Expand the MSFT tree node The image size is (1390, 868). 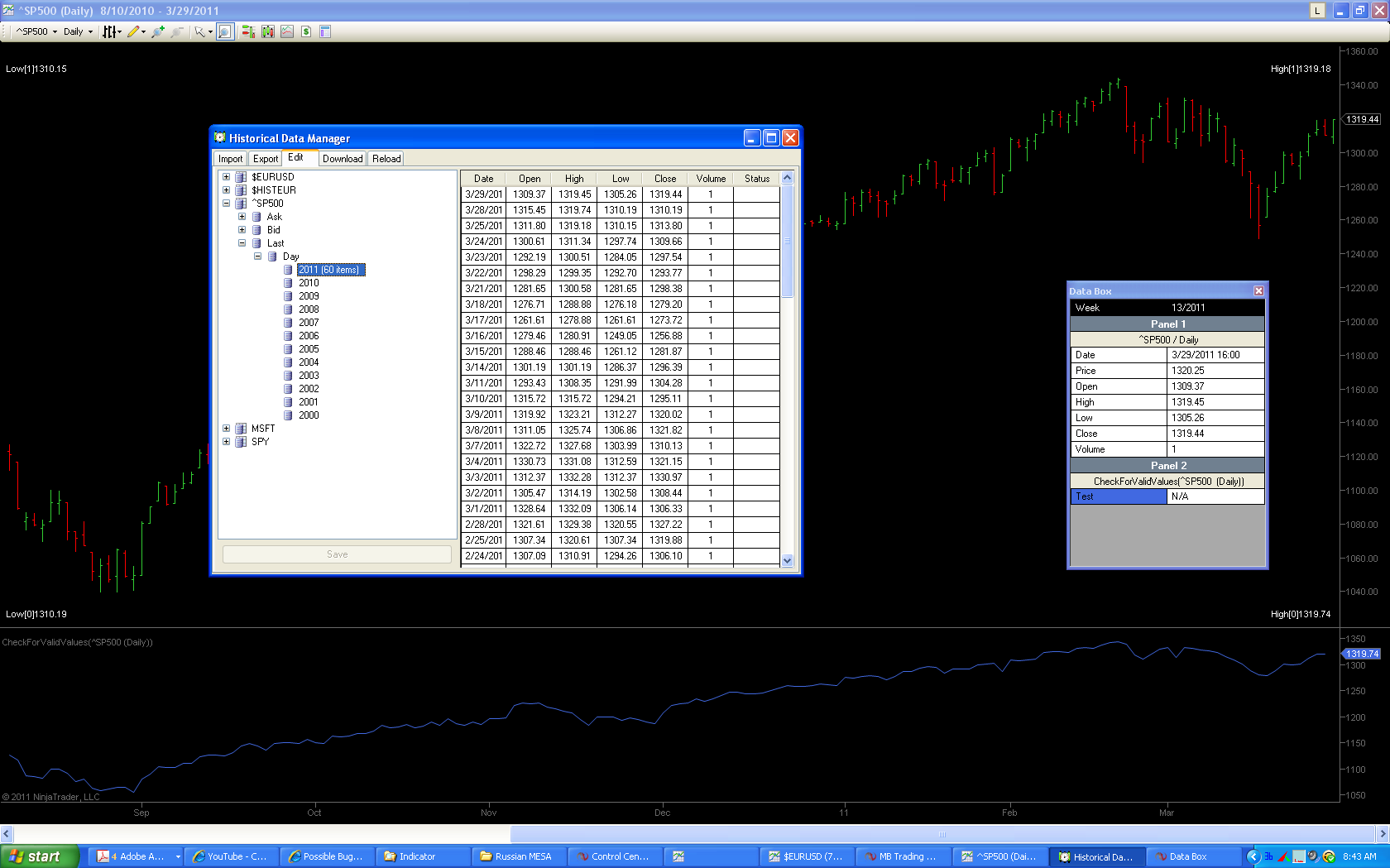click(226, 429)
